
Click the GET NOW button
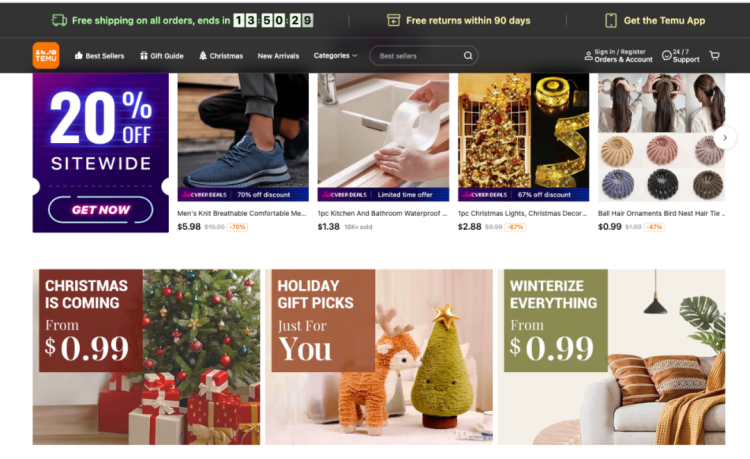click(100, 209)
